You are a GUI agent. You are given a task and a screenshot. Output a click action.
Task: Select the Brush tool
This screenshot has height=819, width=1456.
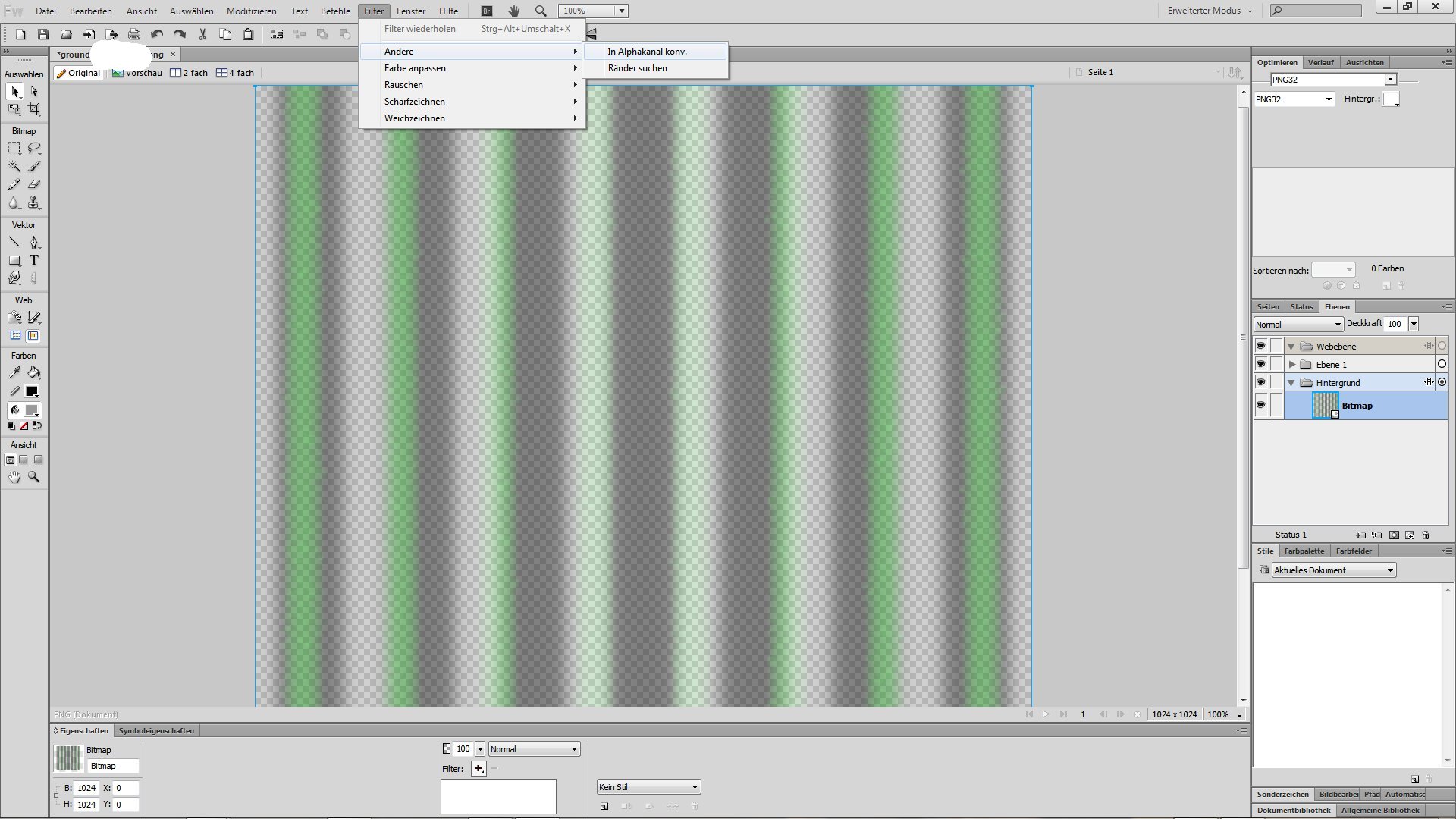(34, 166)
